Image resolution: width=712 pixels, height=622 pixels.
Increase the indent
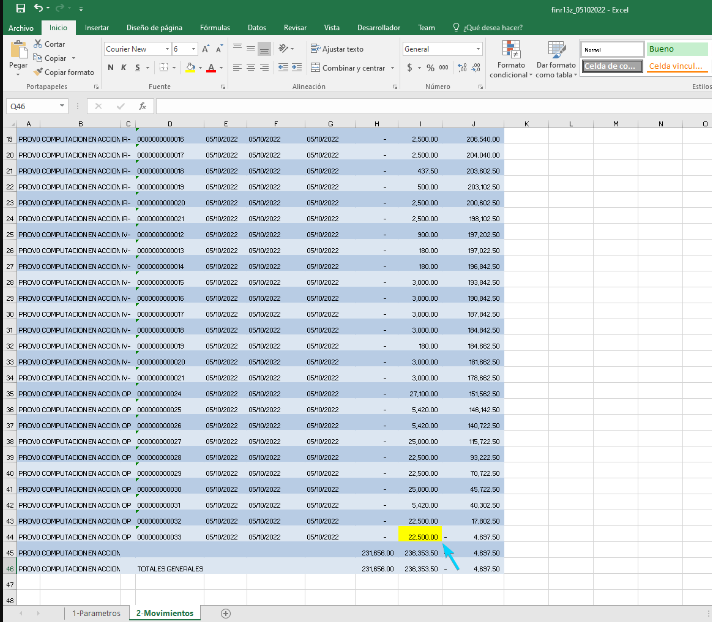coord(297,67)
